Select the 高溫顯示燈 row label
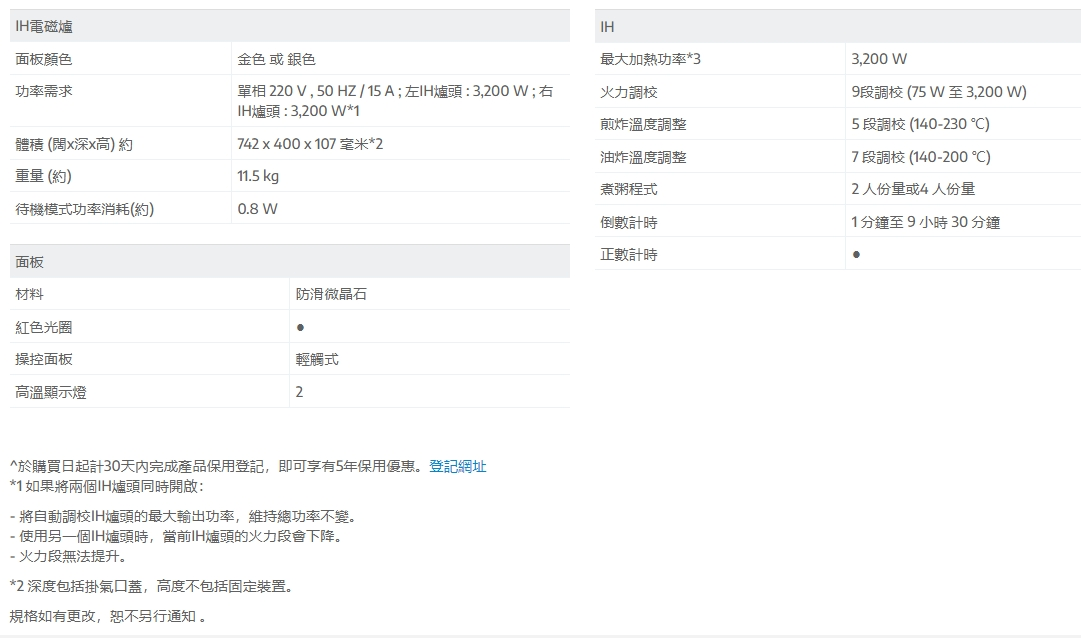Image resolution: width=1081 pixels, height=638 pixels. click(x=51, y=393)
